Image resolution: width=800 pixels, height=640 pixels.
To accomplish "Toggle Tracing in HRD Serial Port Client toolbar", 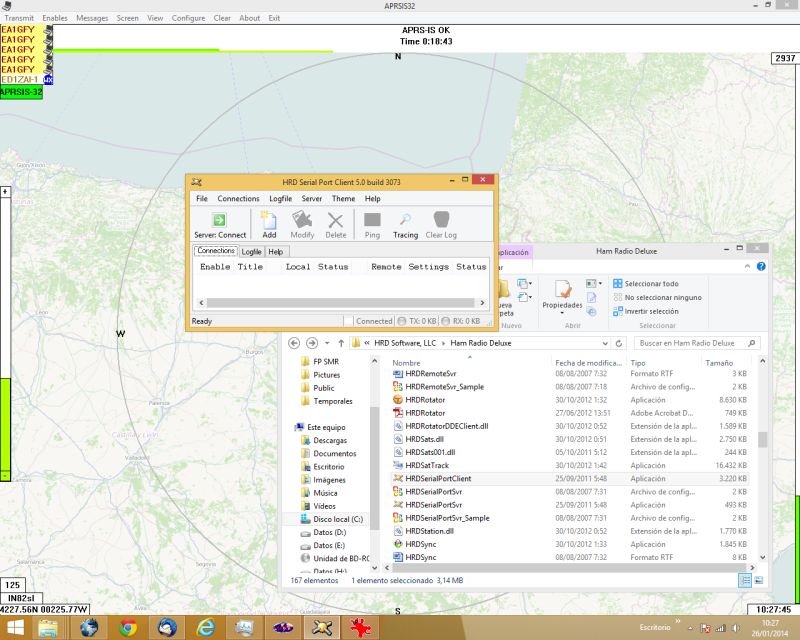I will pos(405,224).
